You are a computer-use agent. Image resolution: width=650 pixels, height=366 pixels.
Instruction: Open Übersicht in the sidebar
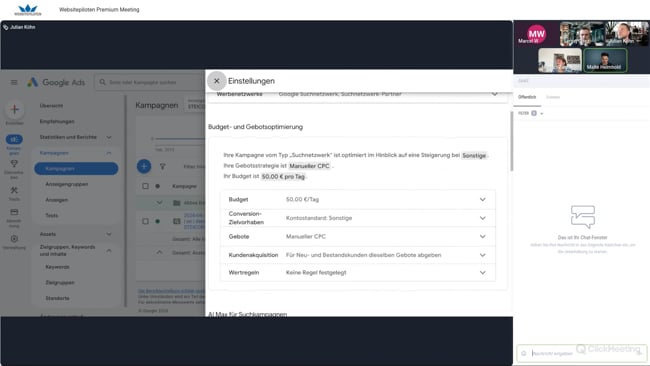51,106
